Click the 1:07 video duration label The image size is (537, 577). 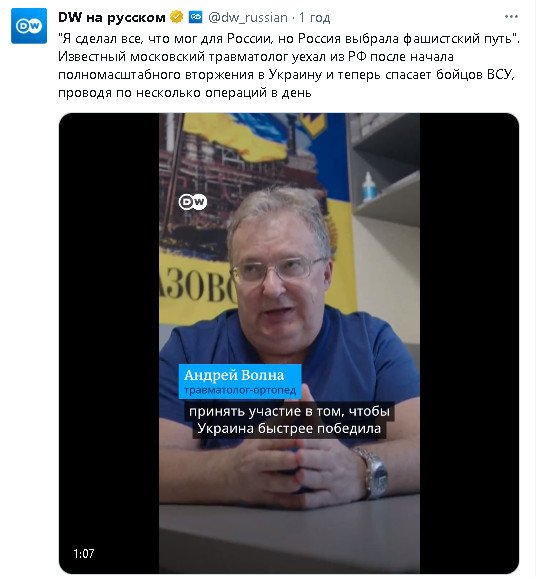[84, 553]
